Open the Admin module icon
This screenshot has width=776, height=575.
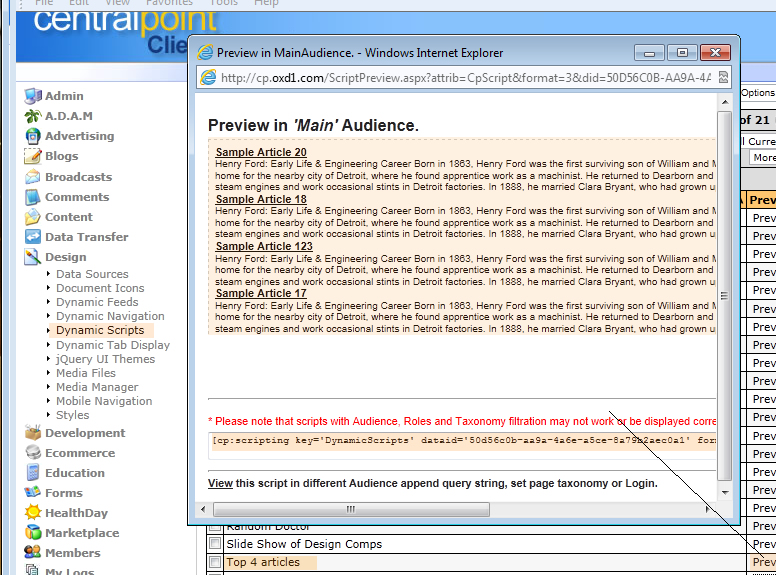(33, 96)
